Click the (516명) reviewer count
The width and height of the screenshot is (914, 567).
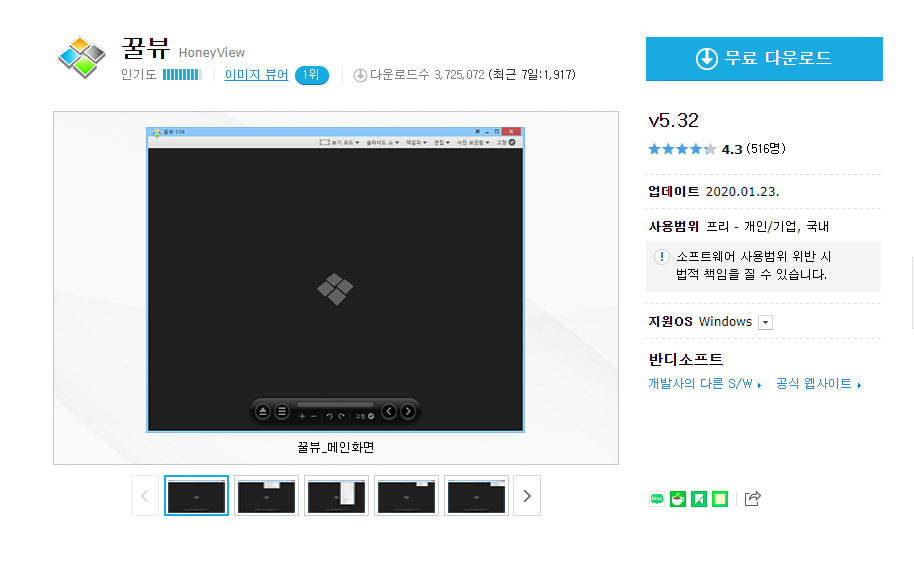click(766, 149)
